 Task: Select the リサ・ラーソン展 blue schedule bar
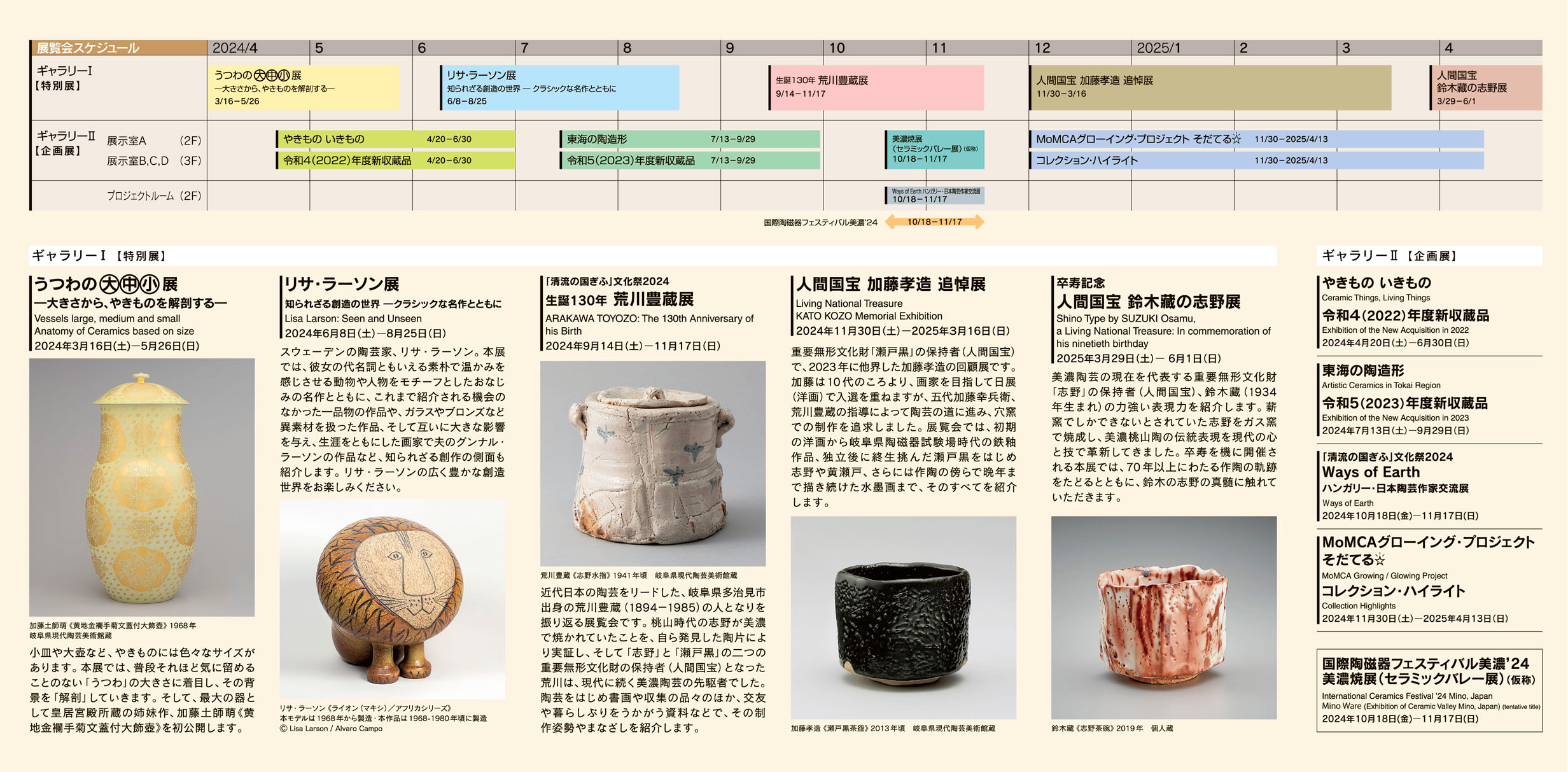point(559,87)
